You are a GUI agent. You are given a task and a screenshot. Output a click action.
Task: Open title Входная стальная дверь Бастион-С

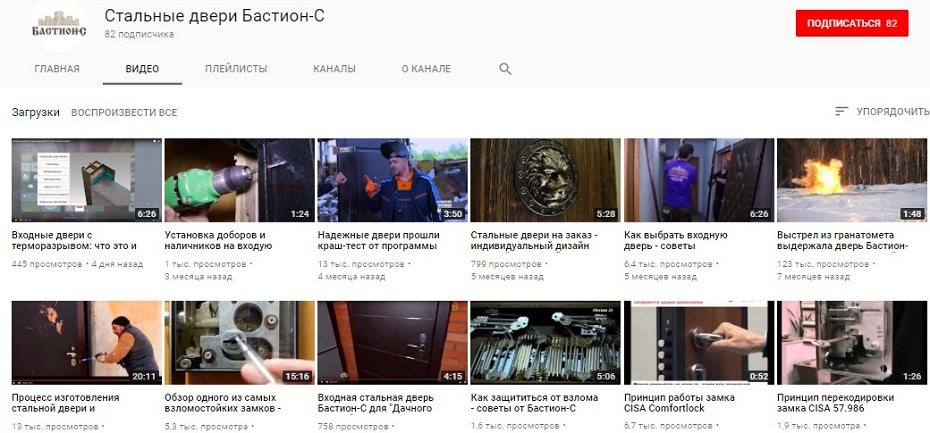[x=376, y=403]
